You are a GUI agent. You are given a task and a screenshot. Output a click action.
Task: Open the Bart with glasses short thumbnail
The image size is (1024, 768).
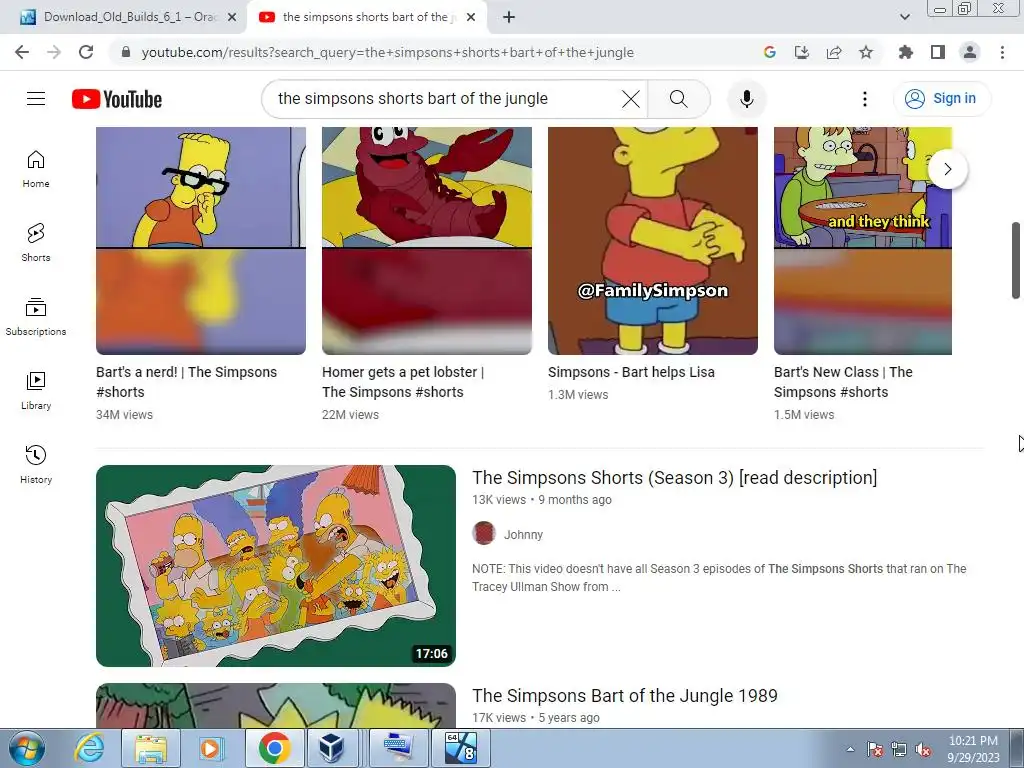(200, 241)
